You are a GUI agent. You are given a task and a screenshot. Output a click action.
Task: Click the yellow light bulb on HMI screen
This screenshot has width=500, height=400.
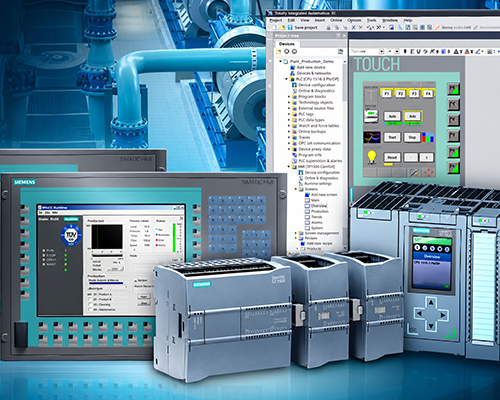tap(372, 157)
